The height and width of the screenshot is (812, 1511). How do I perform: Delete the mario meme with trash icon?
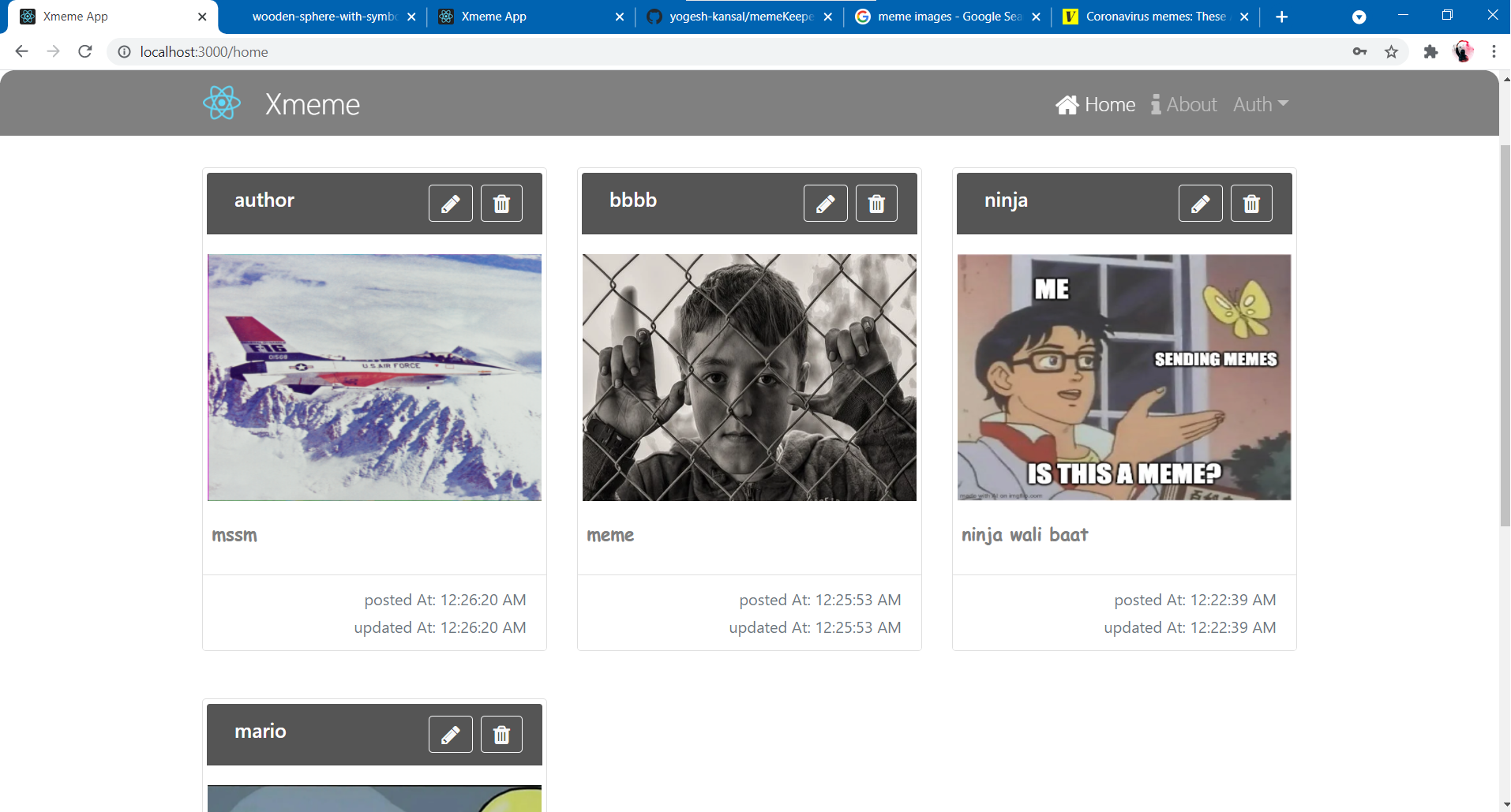[x=501, y=735]
